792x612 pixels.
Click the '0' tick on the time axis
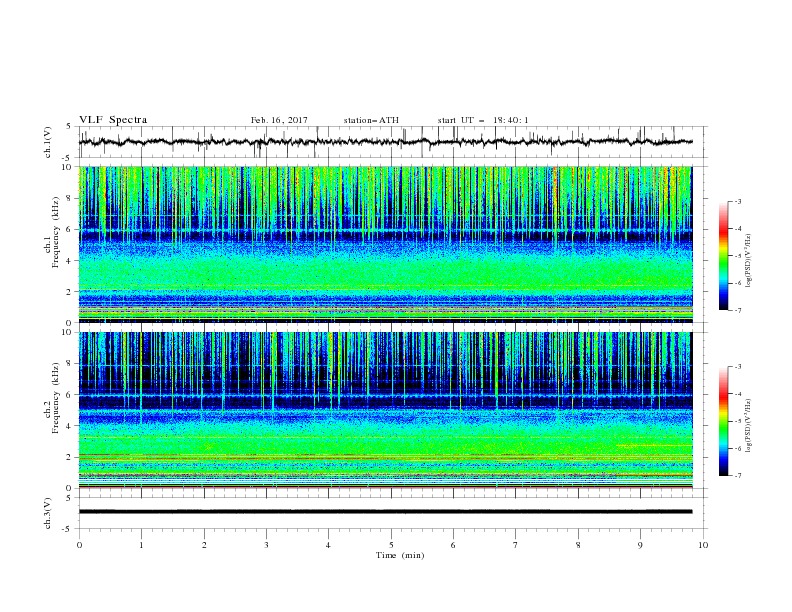pyautogui.click(x=79, y=545)
